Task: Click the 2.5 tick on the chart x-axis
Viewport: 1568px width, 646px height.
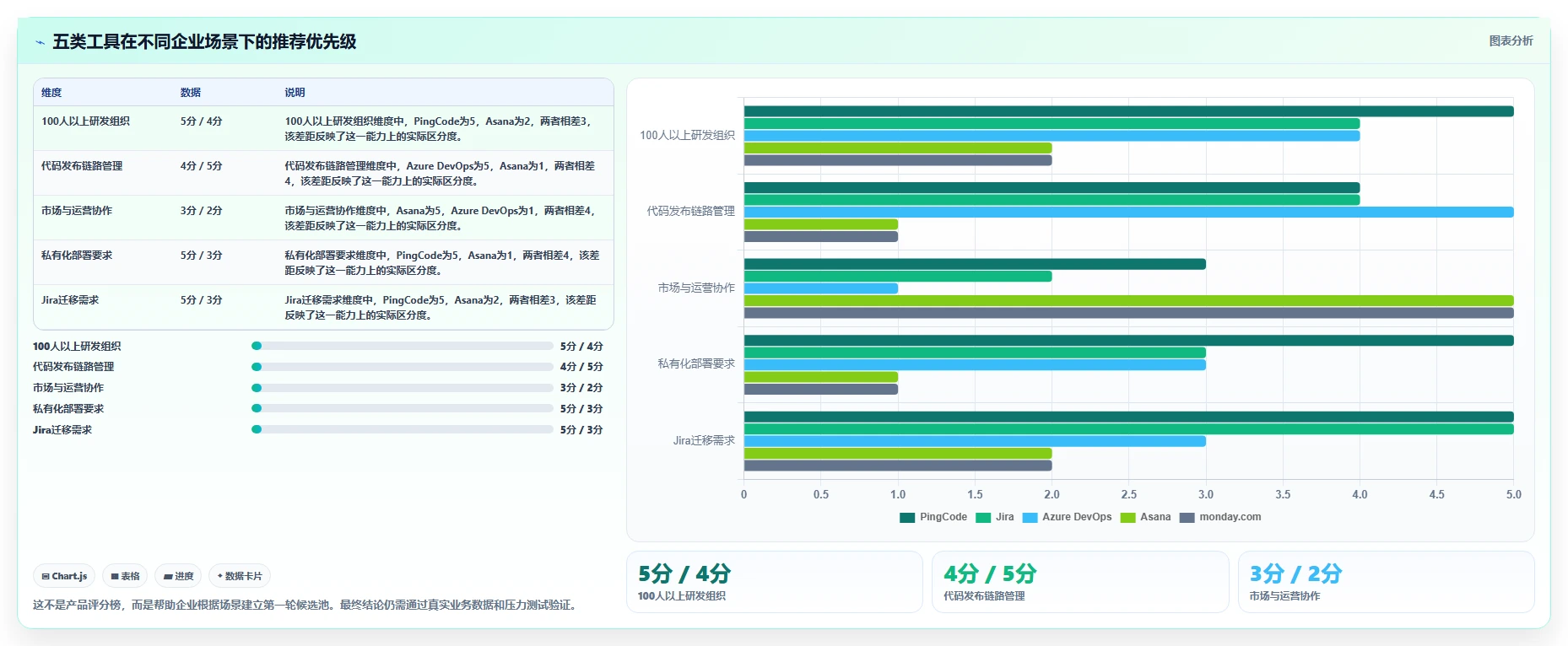Action: pos(1128,495)
